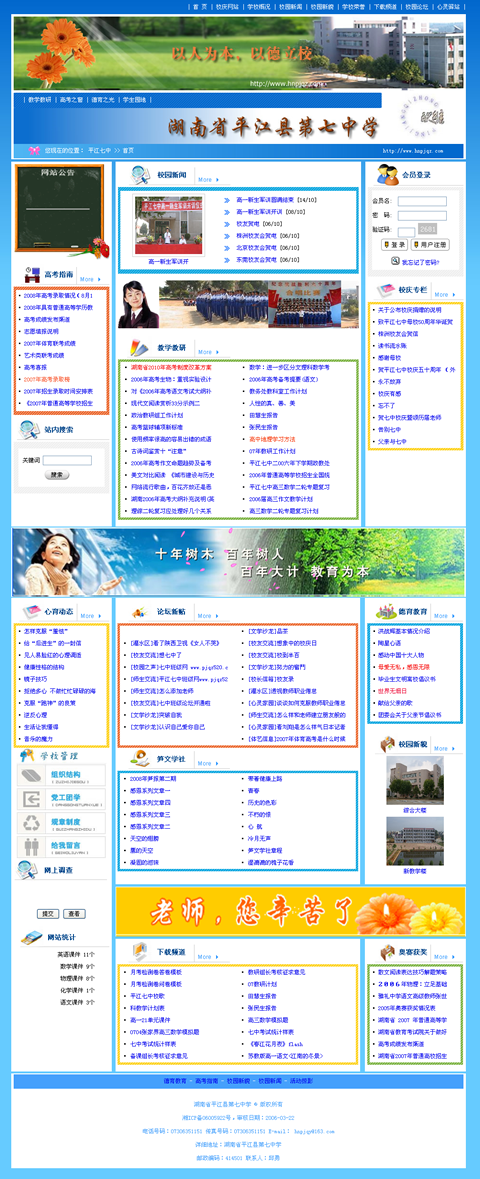Click the 用户注册 register button
The image size is (480, 1179).
(x=429, y=244)
